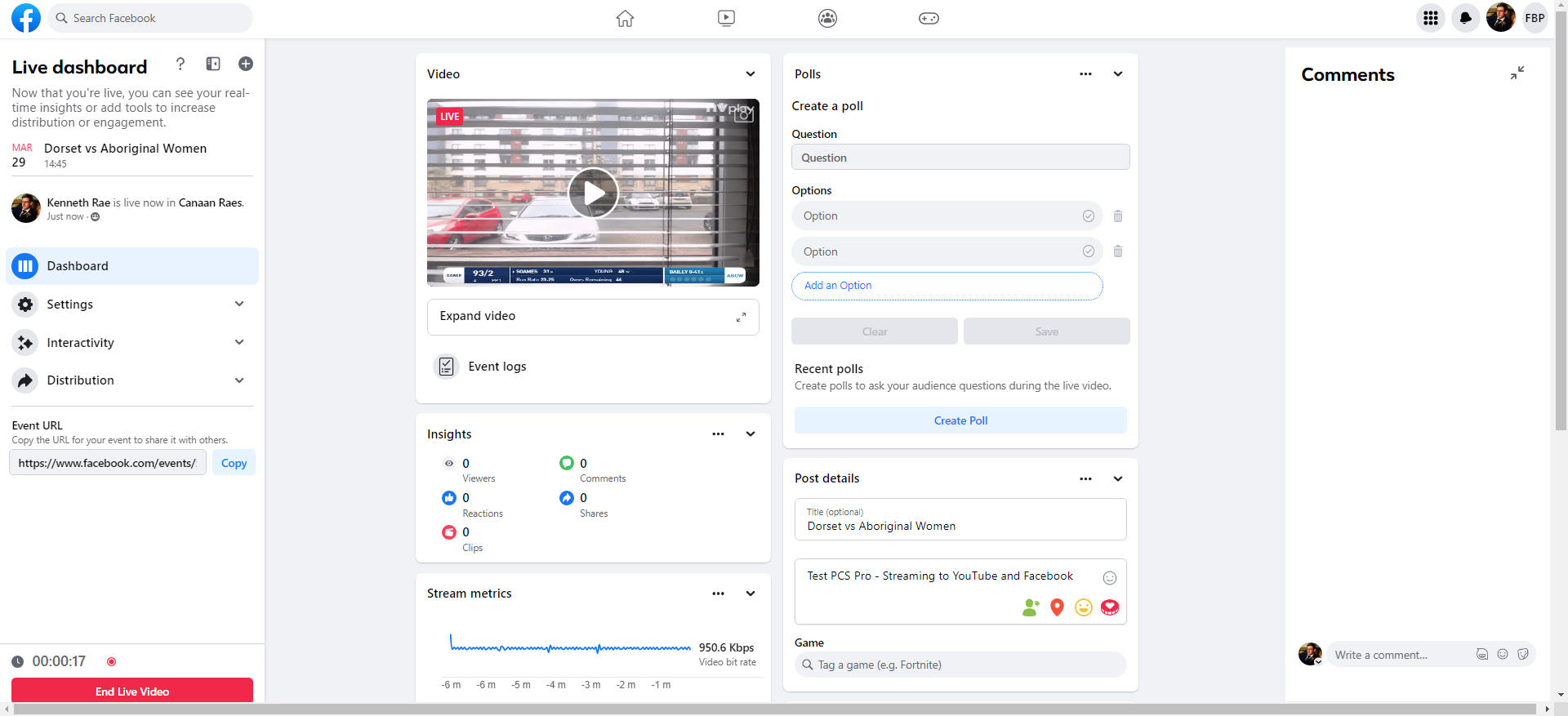Collapse the Insights panel
The height and width of the screenshot is (716, 1568).
(751, 434)
